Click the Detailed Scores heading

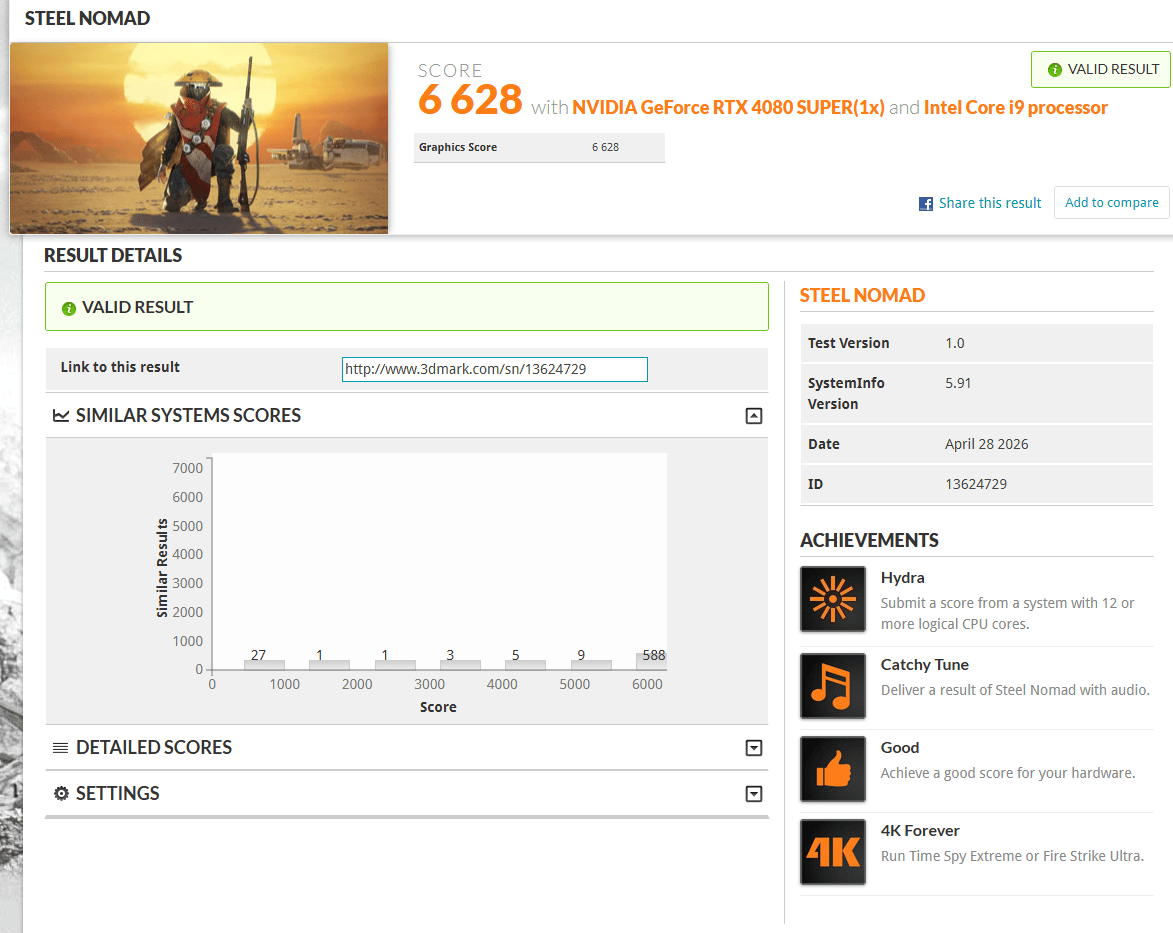[x=153, y=747]
